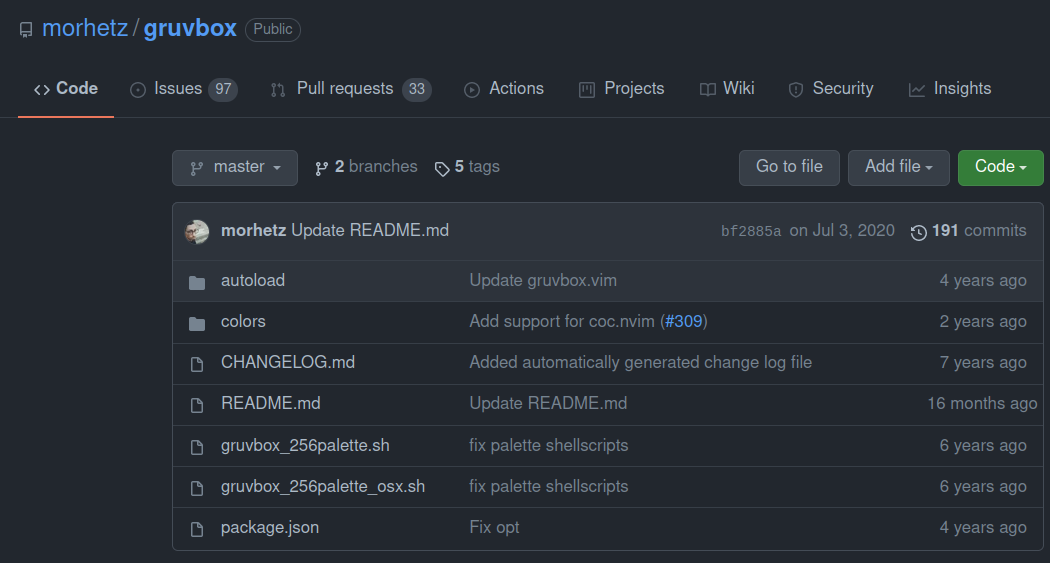Screen dimensions: 1050x563
Task: Open the gruvbox repository name link
Action: tap(190, 29)
